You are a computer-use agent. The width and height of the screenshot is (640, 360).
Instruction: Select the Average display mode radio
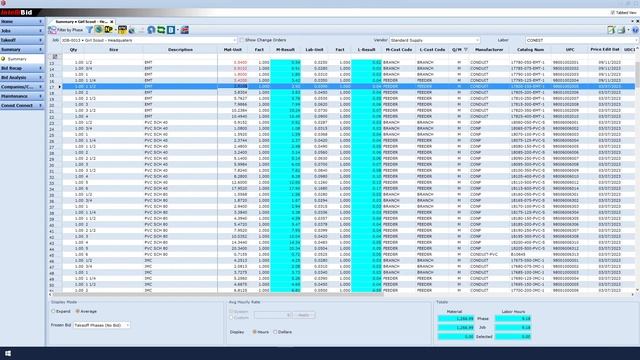78,311
